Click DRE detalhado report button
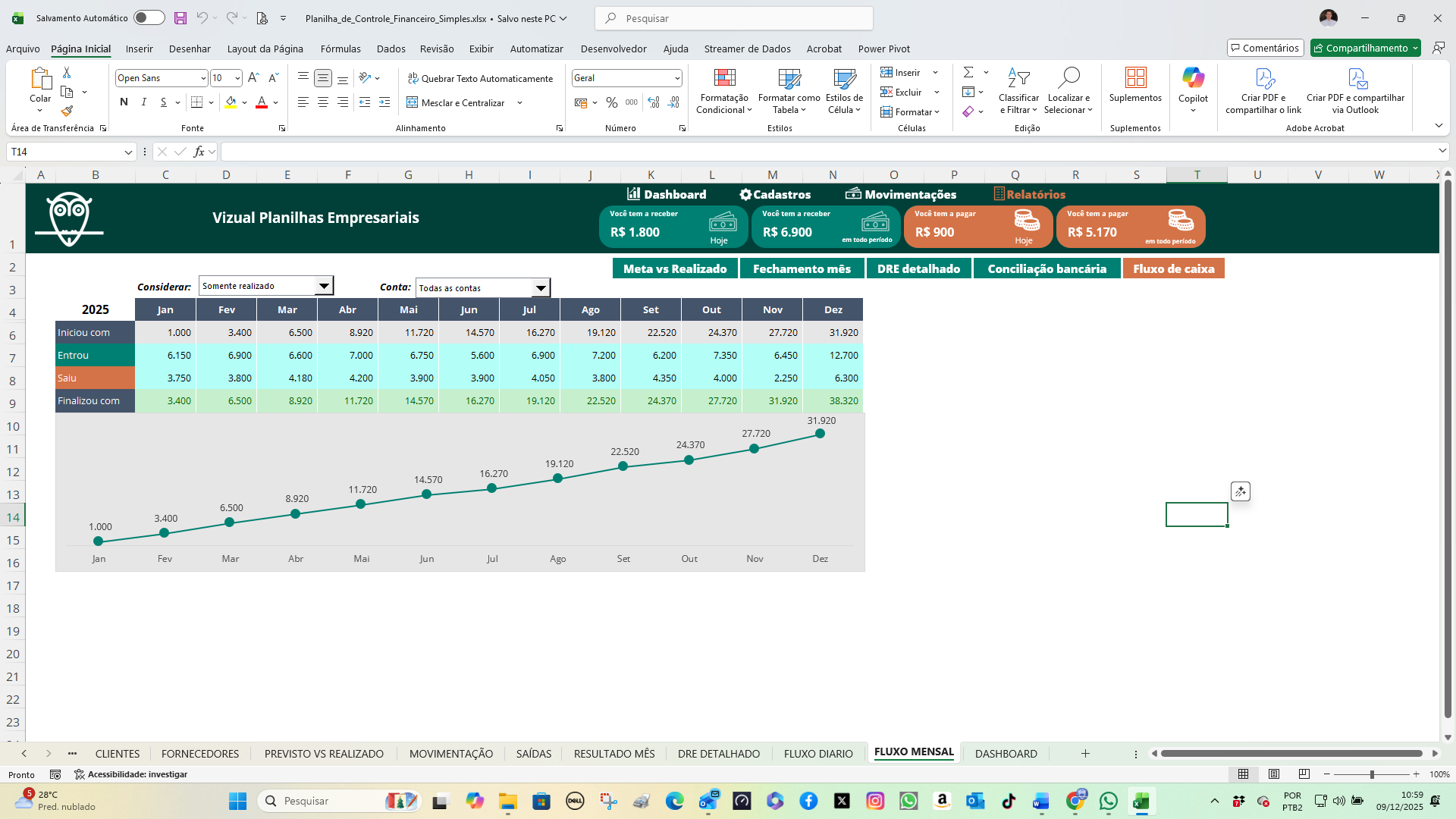 pyautogui.click(x=918, y=268)
